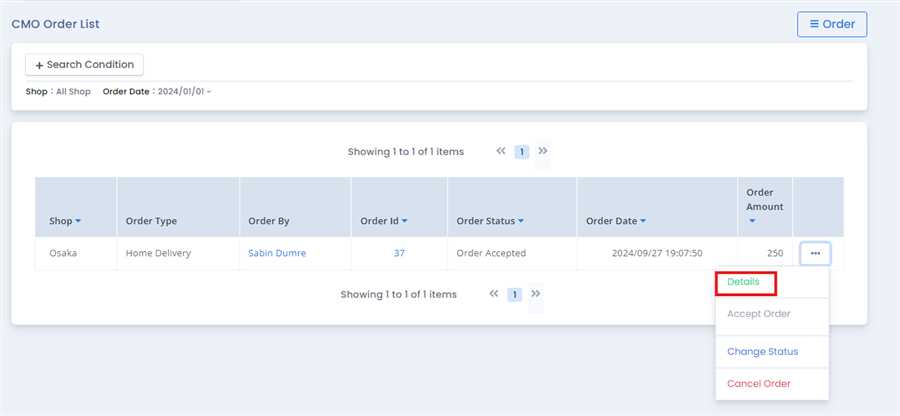Sort by Order Date column arrow
This screenshot has height=416, width=900.
point(642,221)
